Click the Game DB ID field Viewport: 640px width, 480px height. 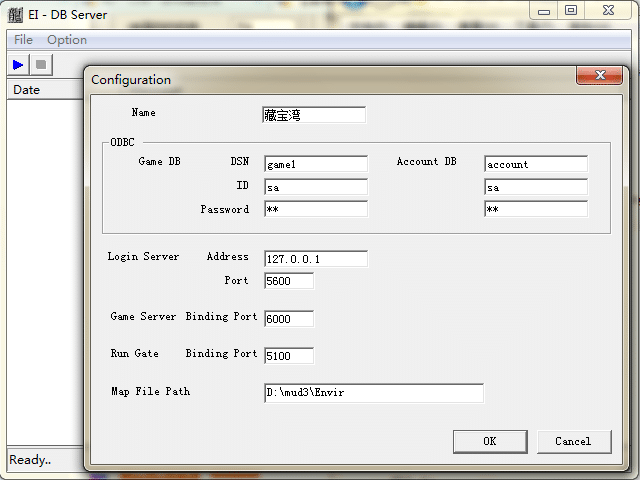pyautogui.click(x=315, y=187)
